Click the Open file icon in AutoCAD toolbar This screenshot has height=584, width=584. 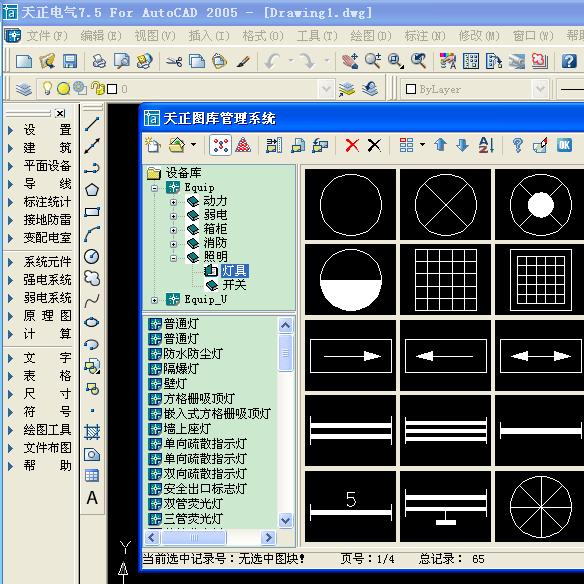point(47,61)
